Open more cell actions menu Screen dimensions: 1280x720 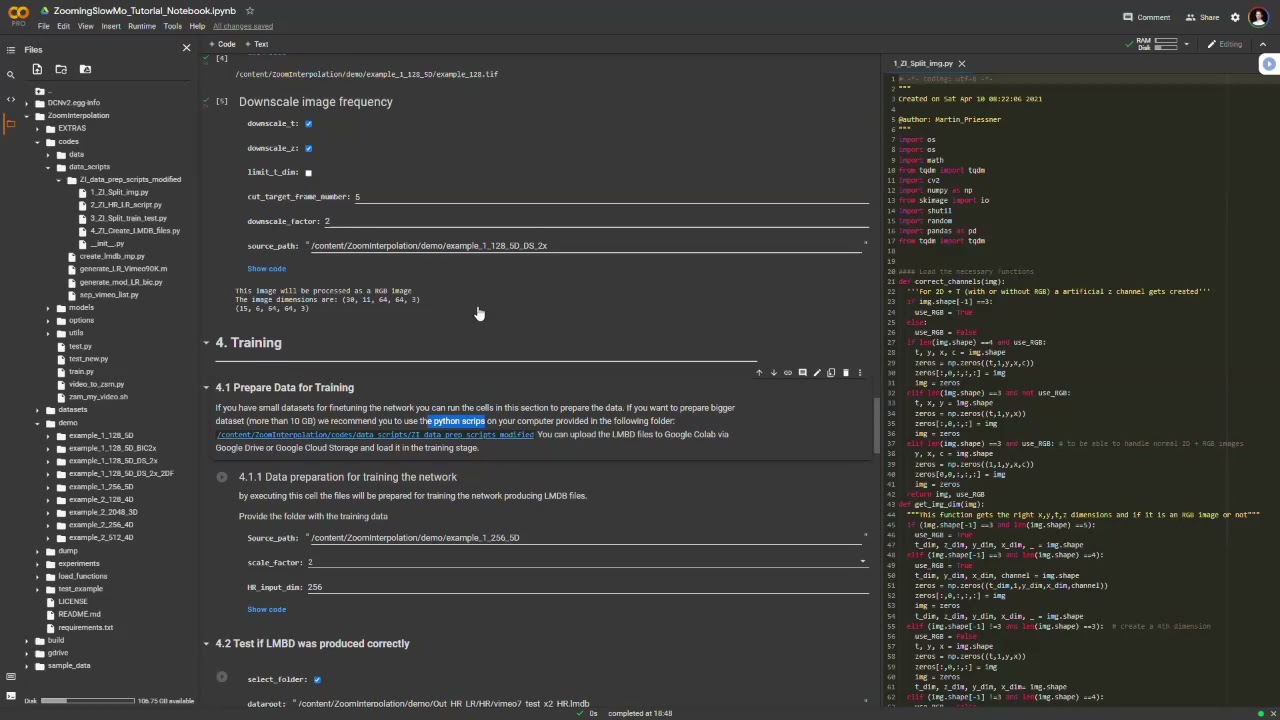click(x=860, y=373)
